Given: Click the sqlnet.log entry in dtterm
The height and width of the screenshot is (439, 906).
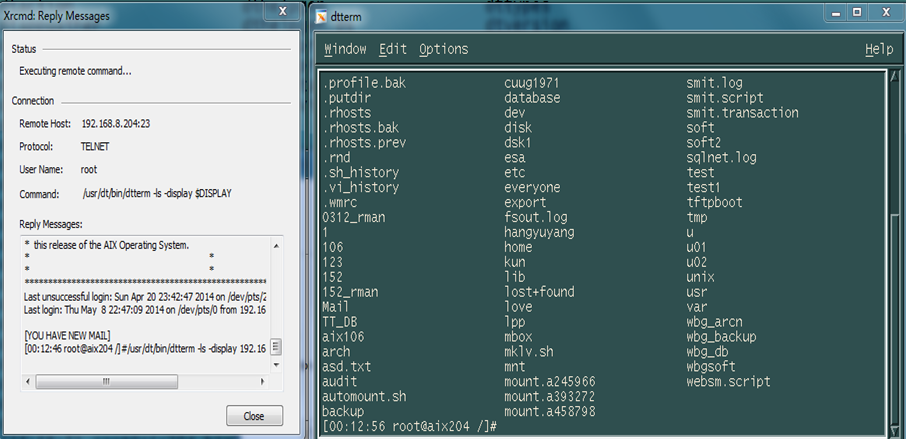Looking at the screenshot, I should (721, 158).
